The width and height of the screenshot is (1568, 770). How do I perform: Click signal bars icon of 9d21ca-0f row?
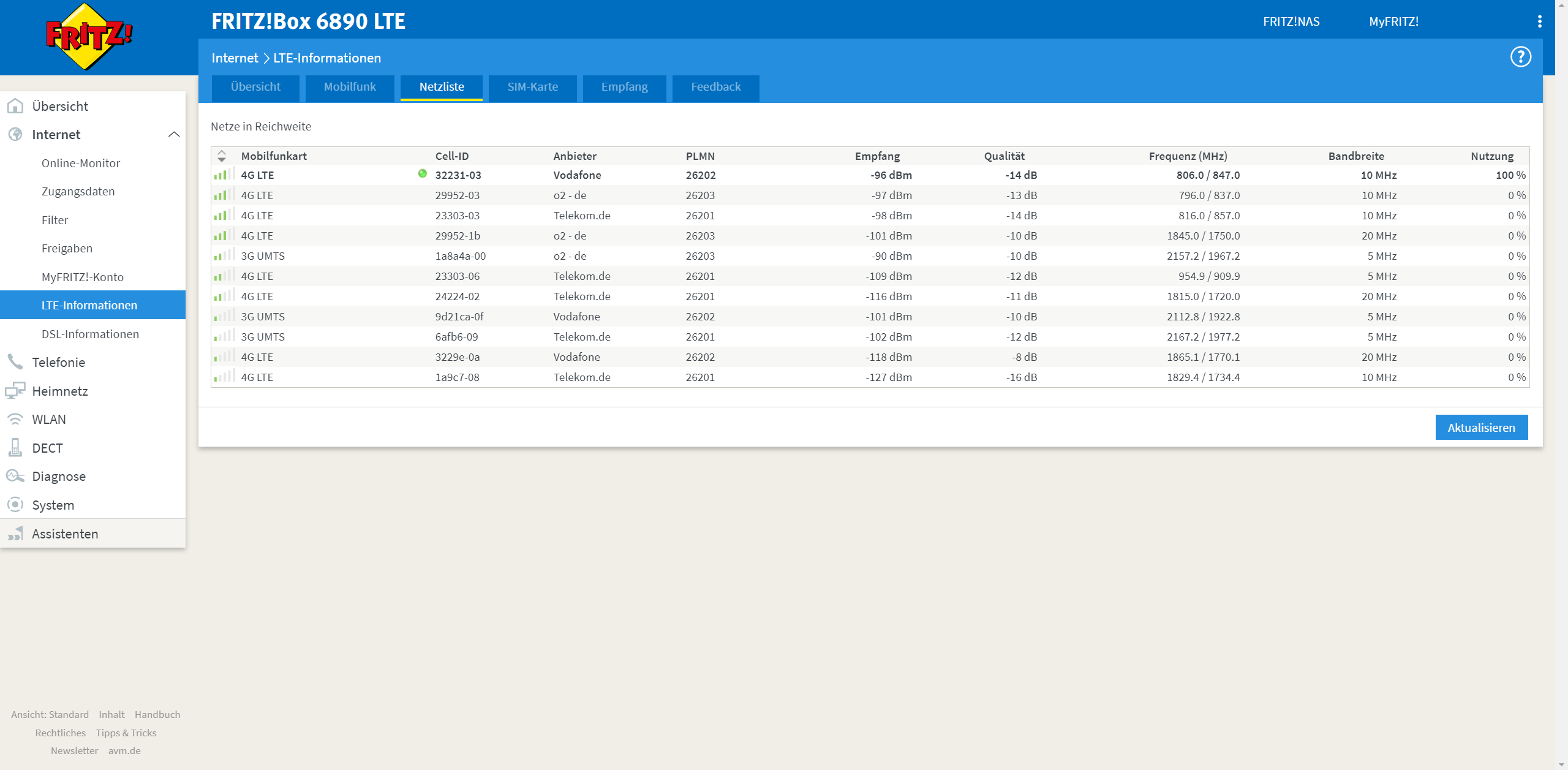pos(224,315)
